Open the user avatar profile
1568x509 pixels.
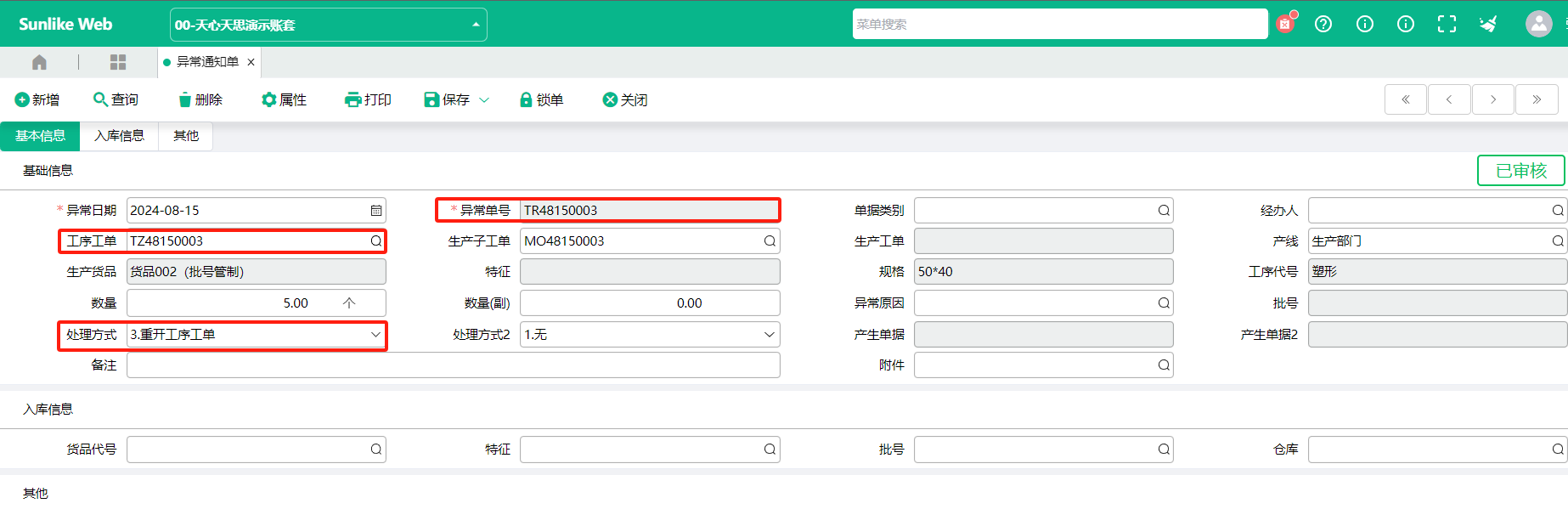pyautogui.click(x=1538, y=24)
